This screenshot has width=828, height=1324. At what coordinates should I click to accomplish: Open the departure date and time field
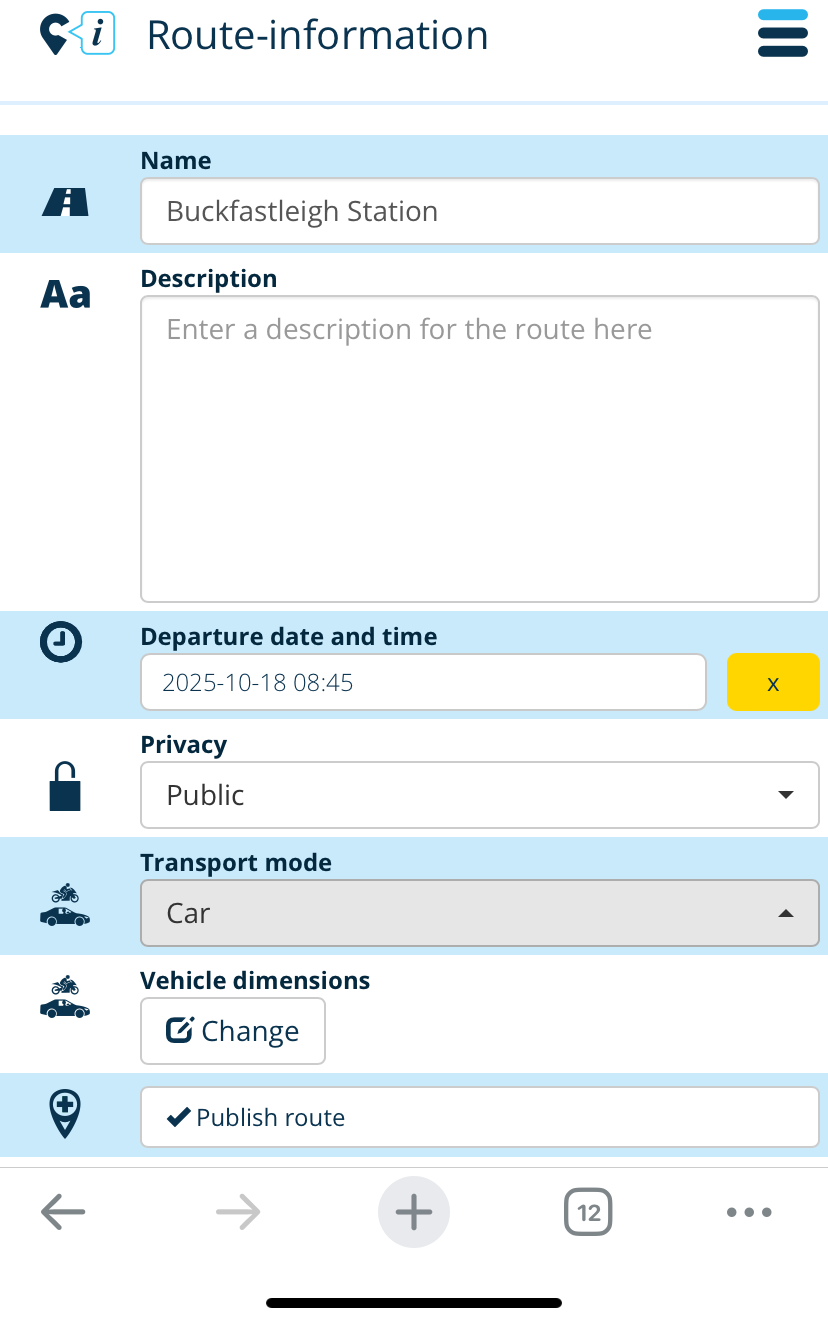coord(423,683)
